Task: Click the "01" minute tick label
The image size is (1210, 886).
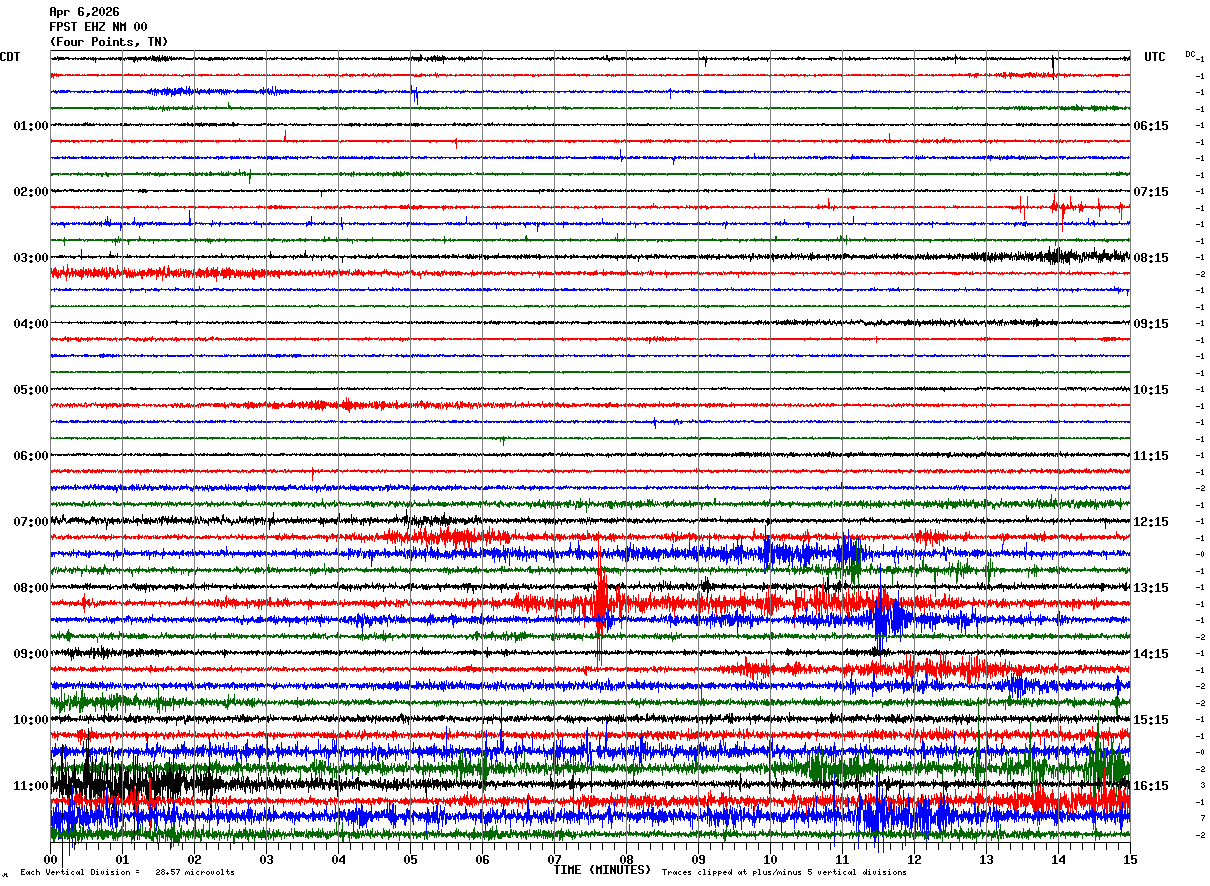Action: coord(123,859)
